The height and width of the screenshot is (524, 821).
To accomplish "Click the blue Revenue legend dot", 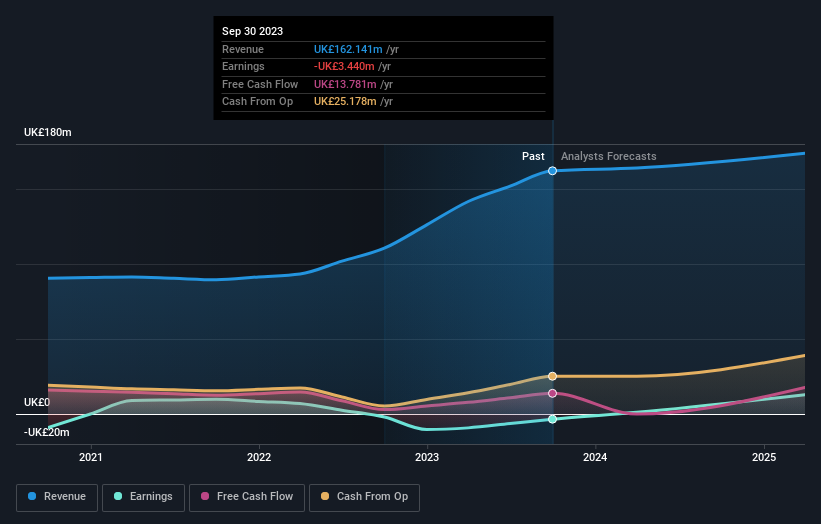I will (x=32, y=496).
